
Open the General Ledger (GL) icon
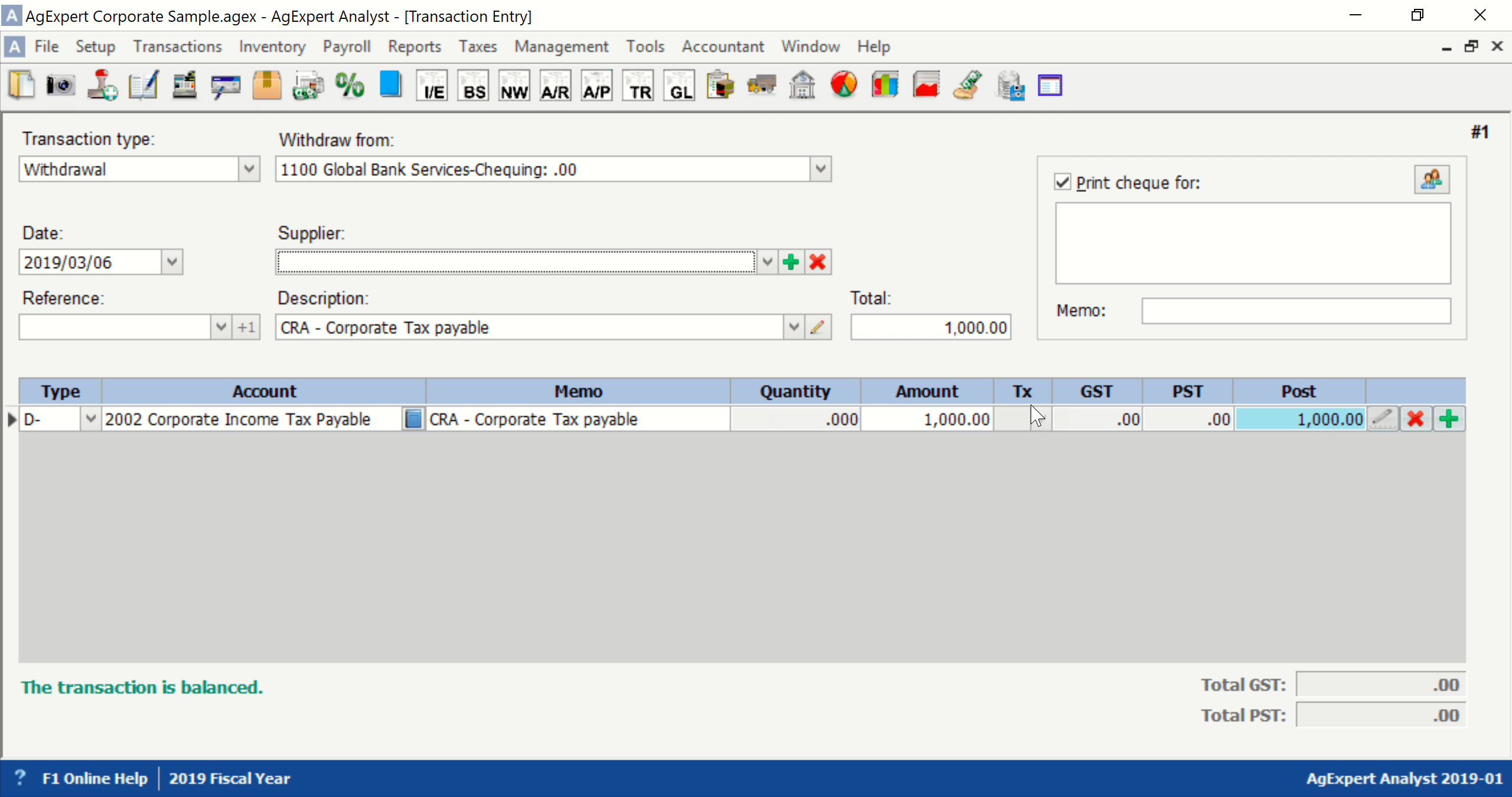678,85
